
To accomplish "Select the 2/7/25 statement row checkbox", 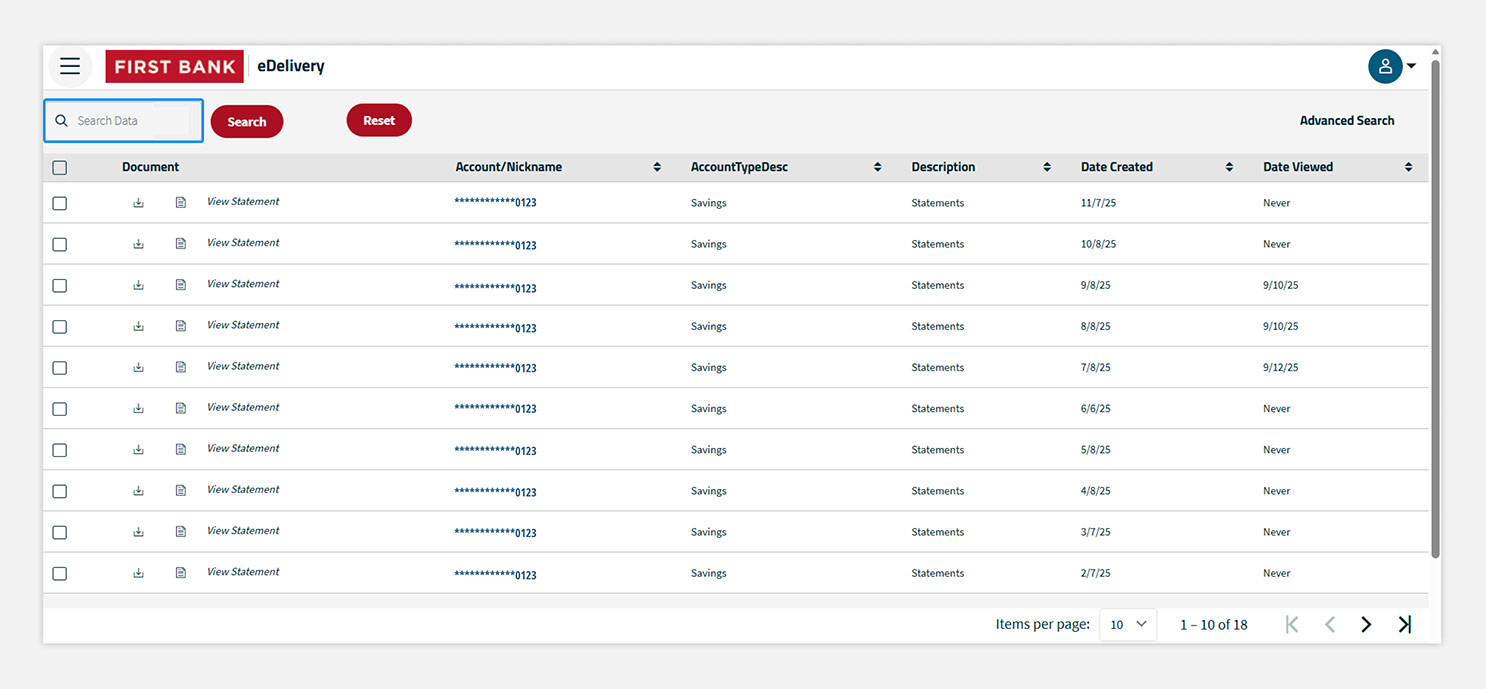I will pyautogui.click(x=59, y=573).
